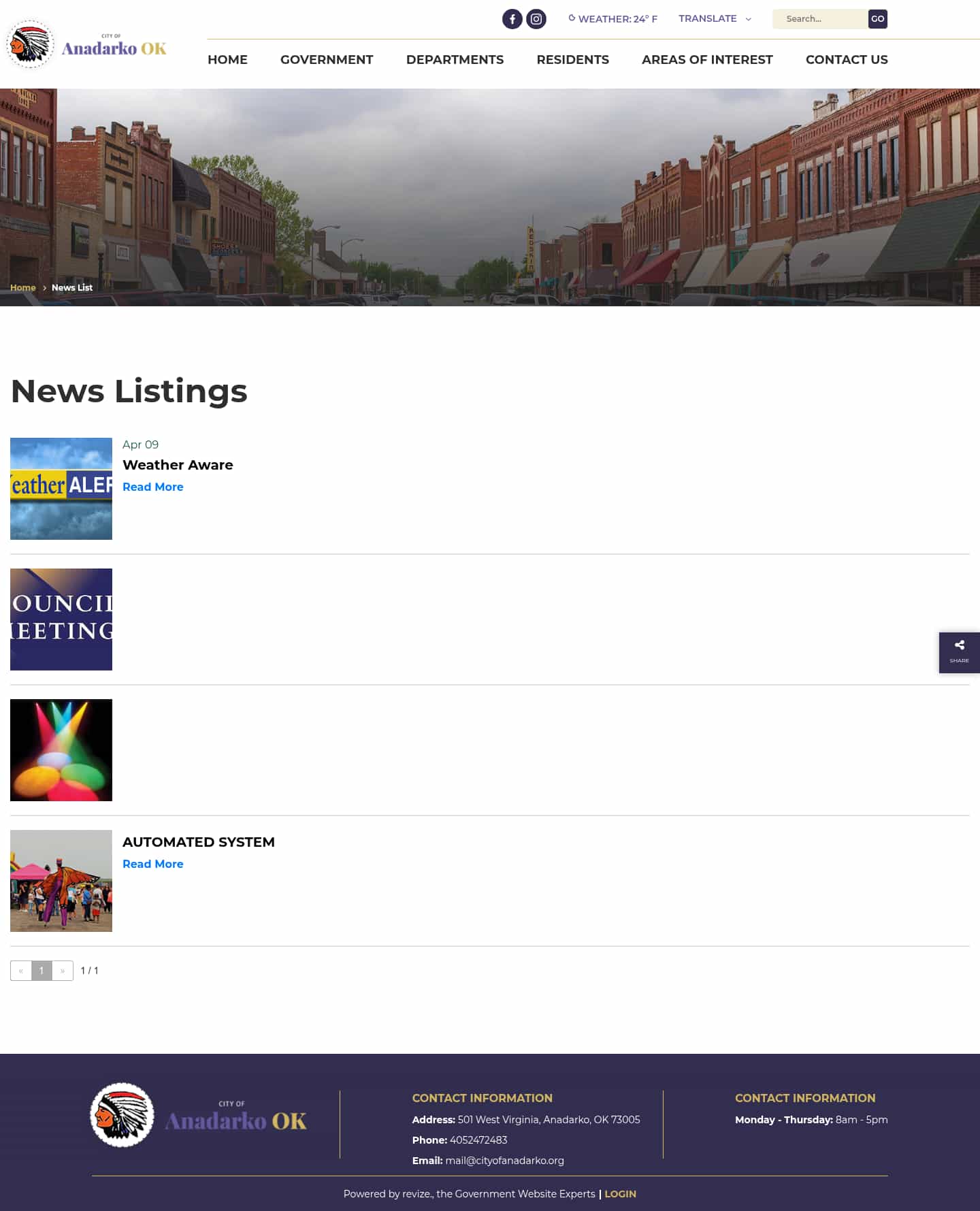Viewport: 980px width, 1211px height.
Task: Click the footer email address mail@cityofanadarko.org
Action: click(x=504, y=1161)
